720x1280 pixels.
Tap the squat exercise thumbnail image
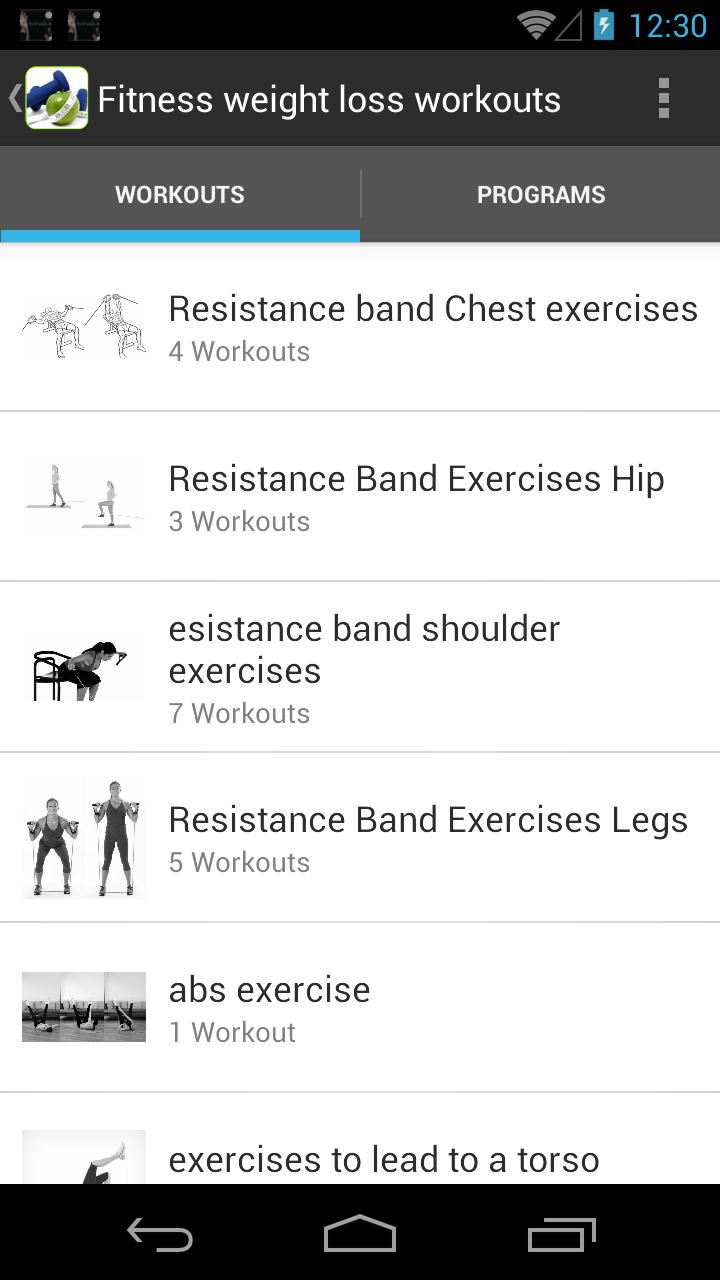(x=84, y=836)
